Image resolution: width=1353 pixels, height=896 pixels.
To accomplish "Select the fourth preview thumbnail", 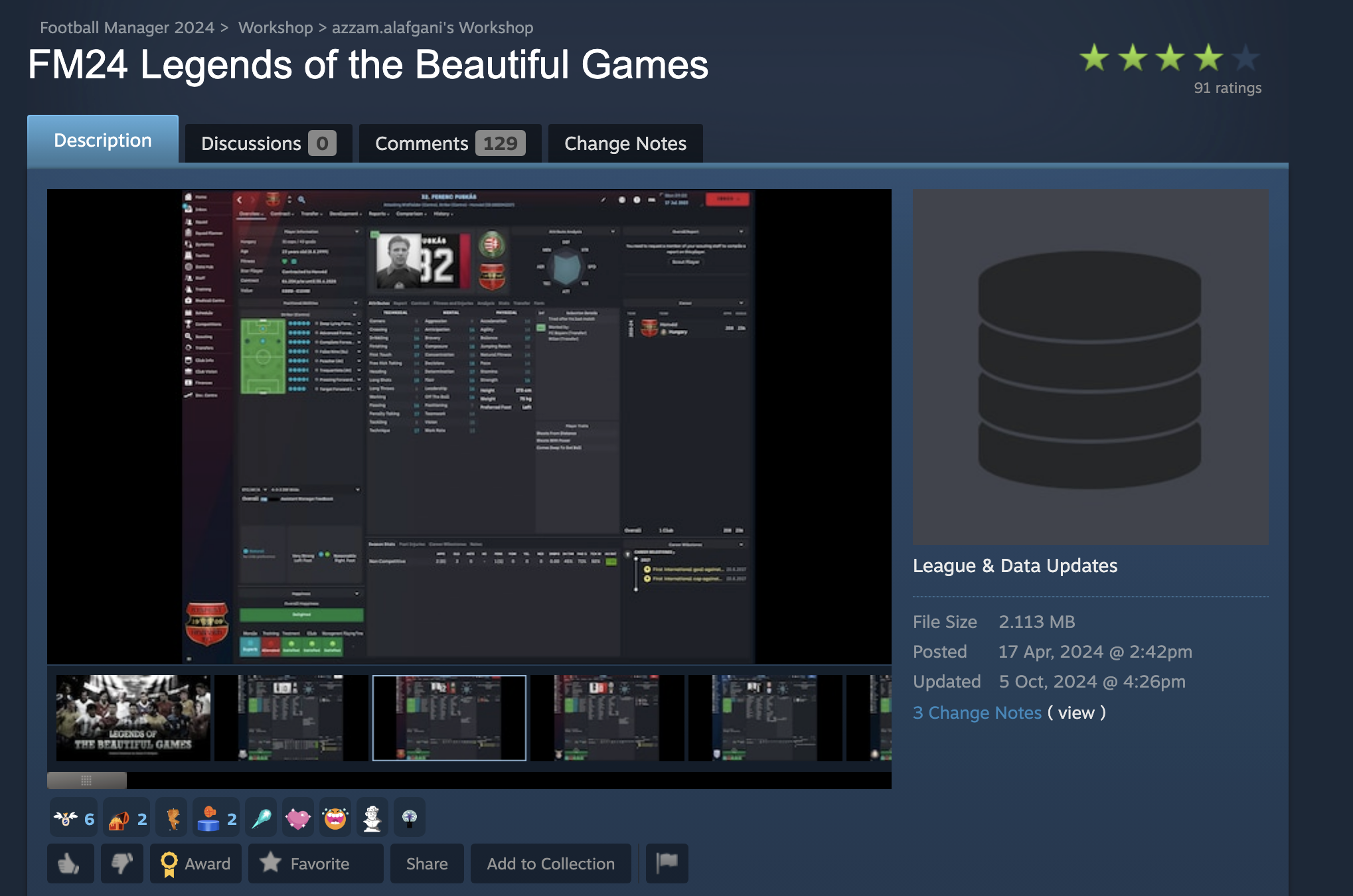I will pos(607,718).
